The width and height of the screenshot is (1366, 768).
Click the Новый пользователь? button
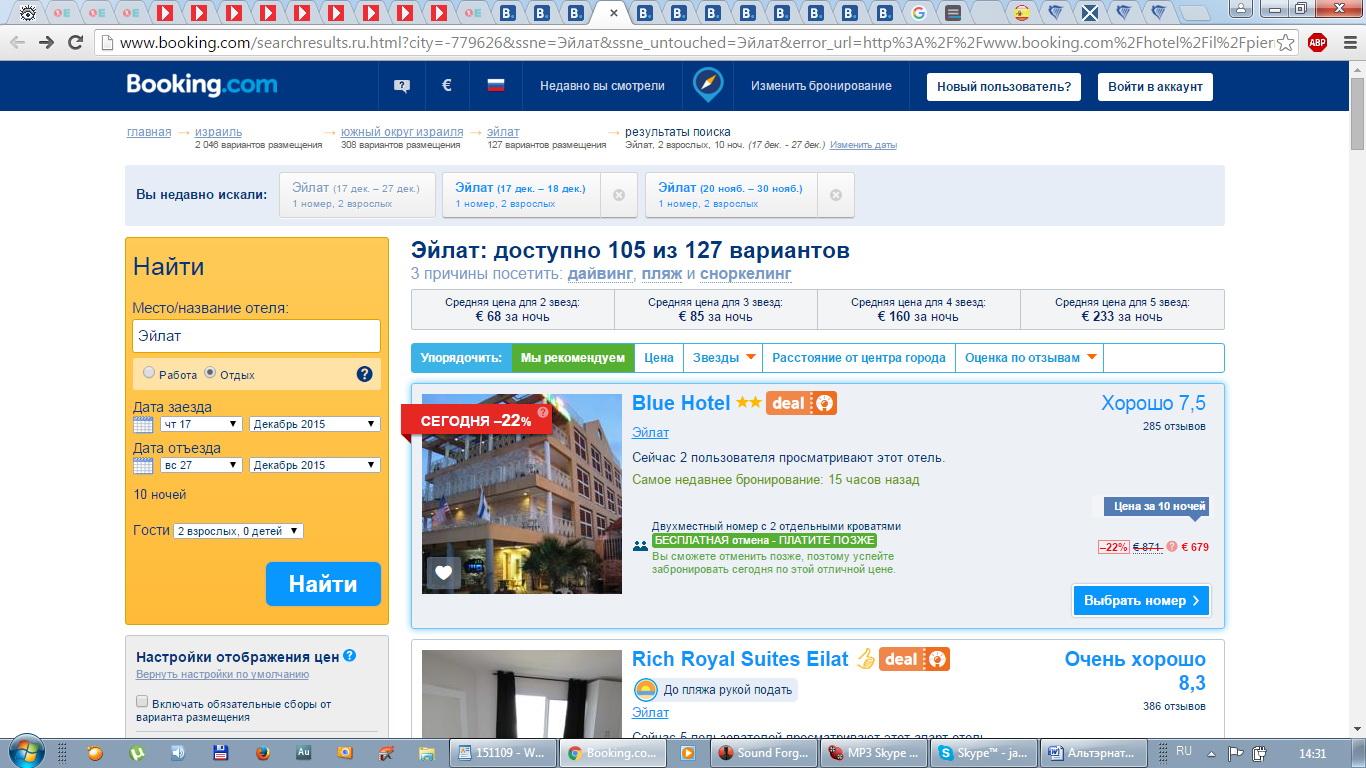(x=1003, y=87)
